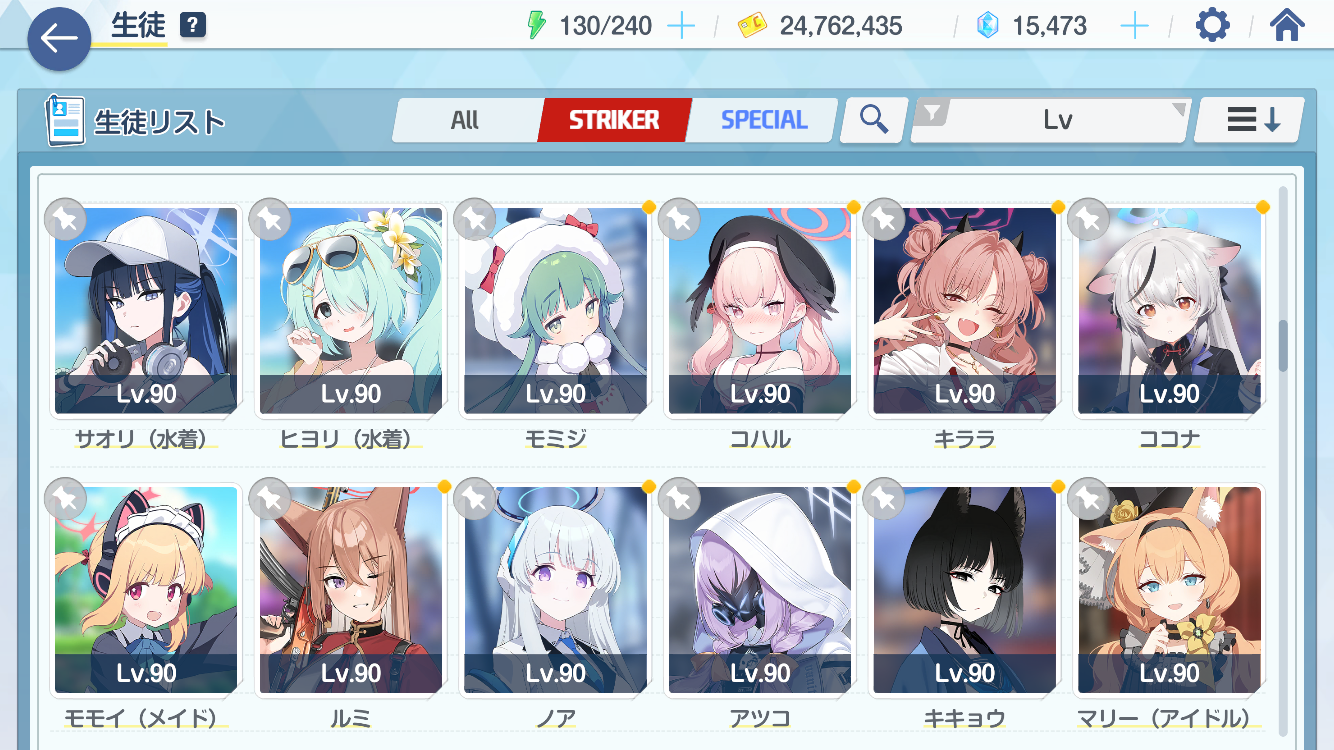This screenshot has height=750, width=1334.
Task: Open the help question mark icon
Action: [x=193, y=25]
